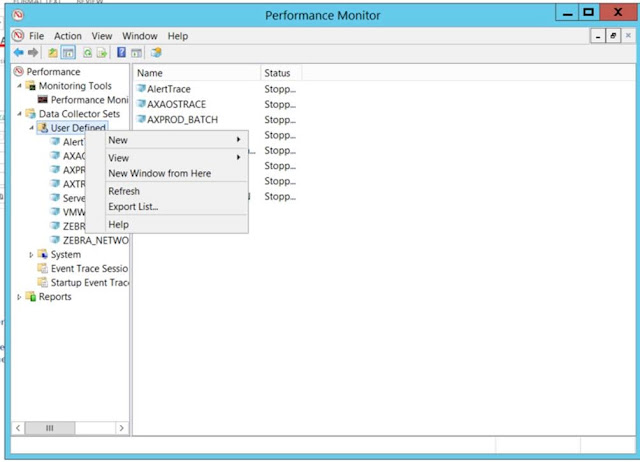Open the View menu in menu bar

point(102,36)
